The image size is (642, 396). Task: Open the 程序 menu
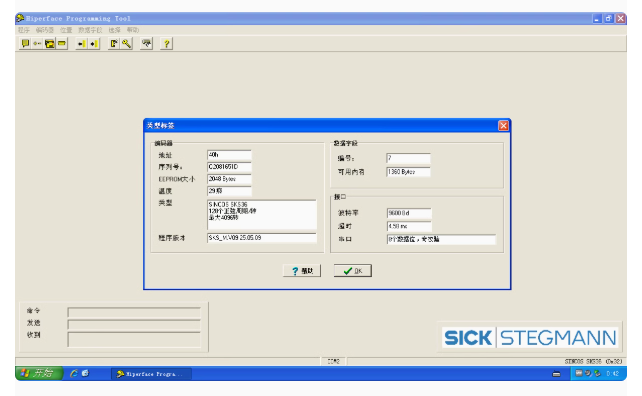click(x=24, y=30)
